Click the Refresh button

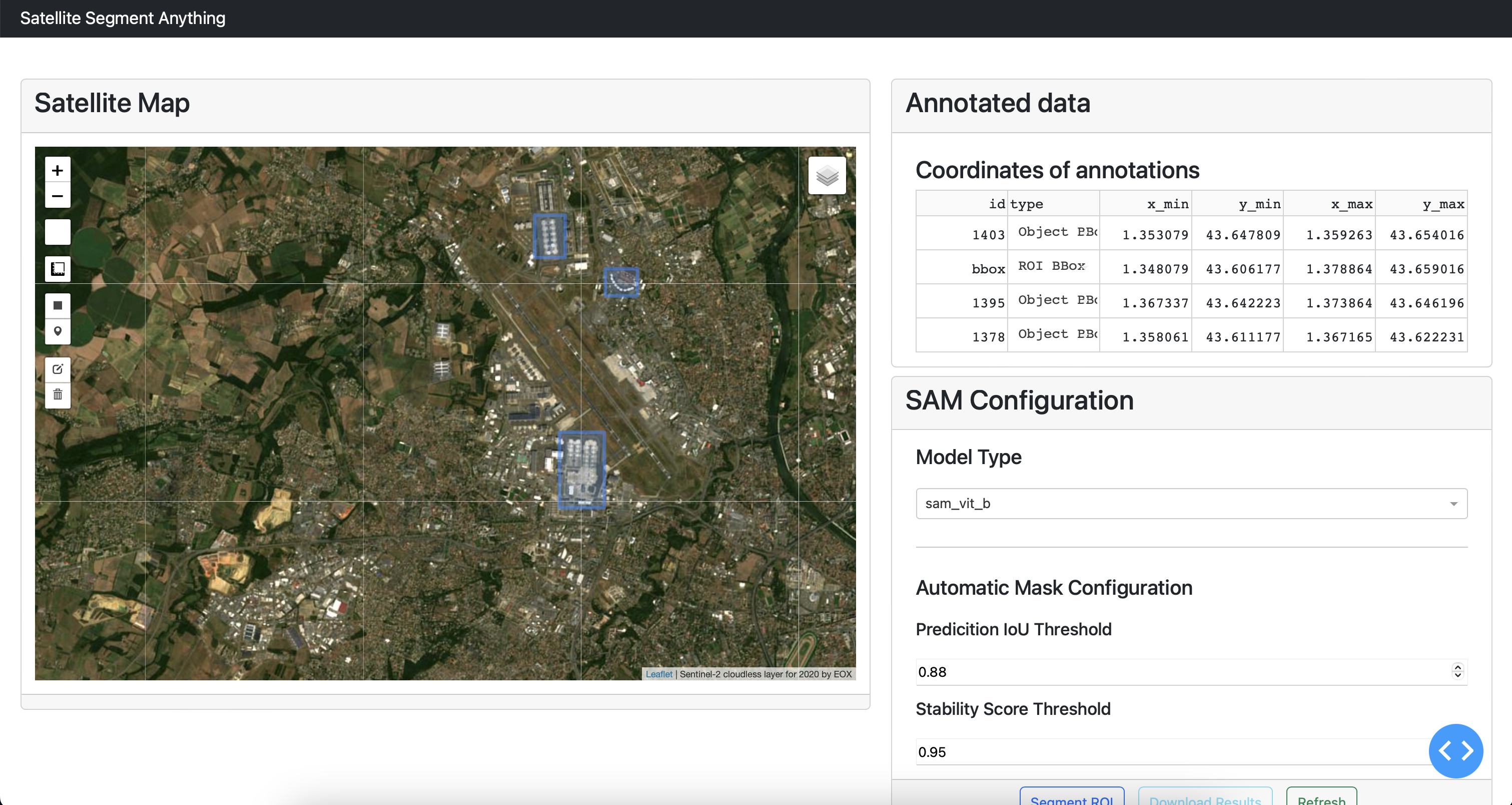pos(1321,798)
